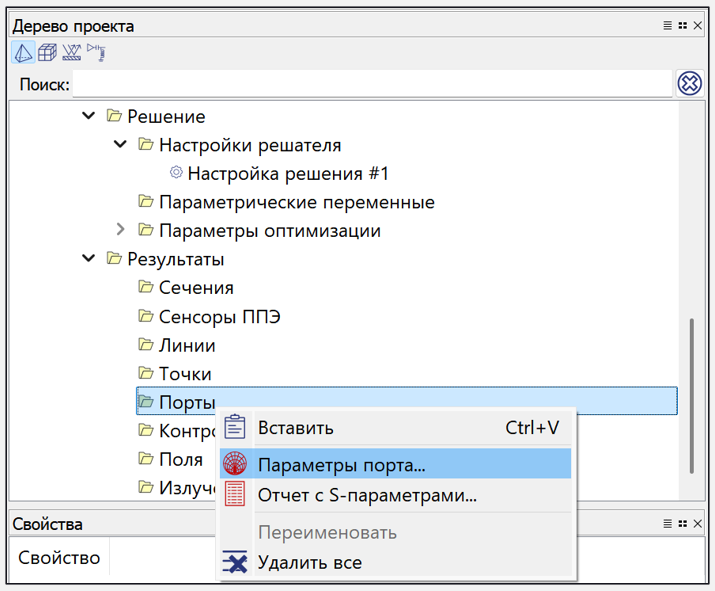Click the third toolbar icon with hatched base
Viewport: 715px width, 591px height.
(x=71, y=53)
